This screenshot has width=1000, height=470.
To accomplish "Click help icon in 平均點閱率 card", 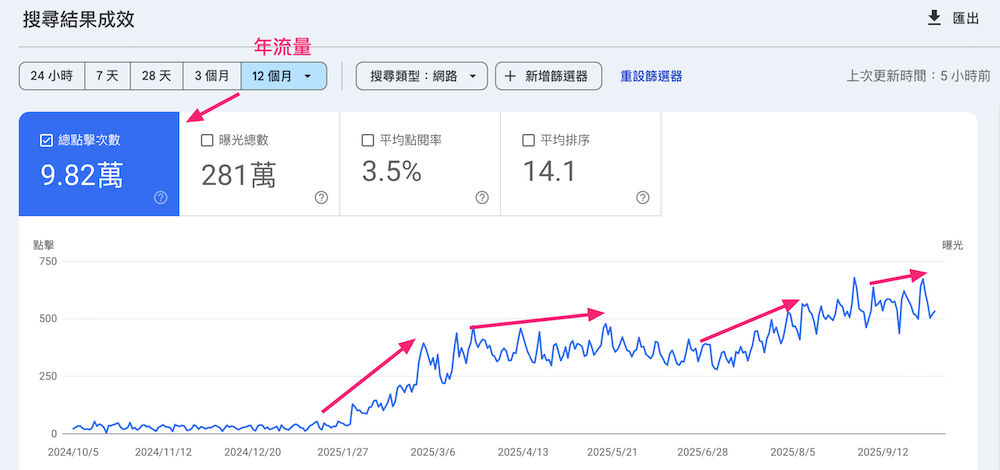I will point(481,198).
